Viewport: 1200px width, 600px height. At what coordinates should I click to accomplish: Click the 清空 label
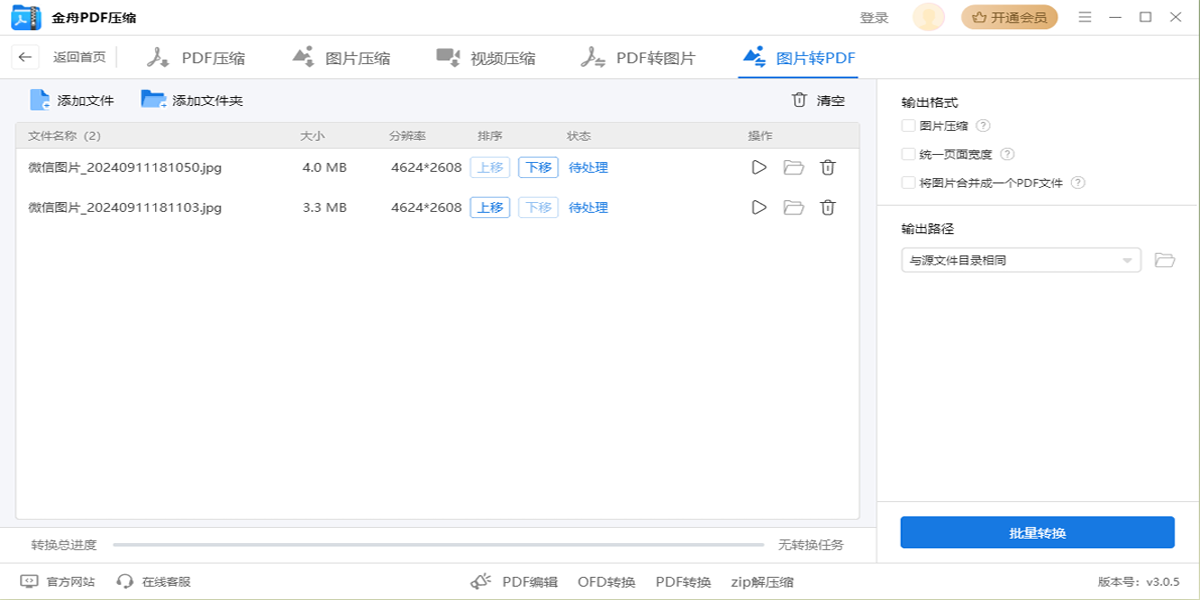point(830,100)
